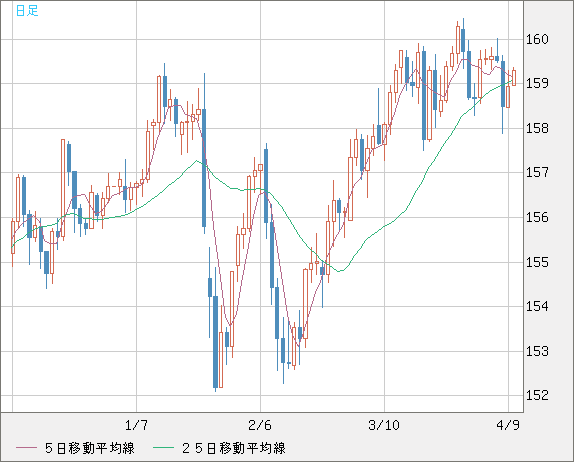
Task: Click the 160 price axis label
Action: [537, 39]
